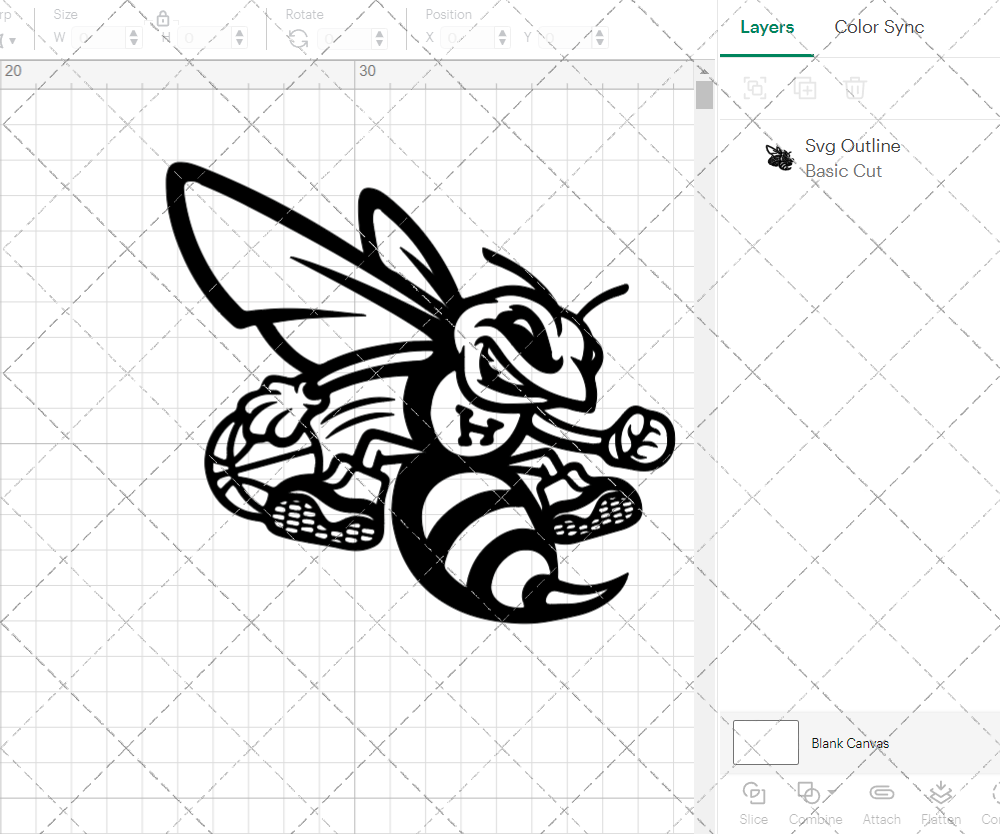Click the bee layer thumbnail toggle selection
The width and height of the screenshot is (1000, 834).
point(779,157)
